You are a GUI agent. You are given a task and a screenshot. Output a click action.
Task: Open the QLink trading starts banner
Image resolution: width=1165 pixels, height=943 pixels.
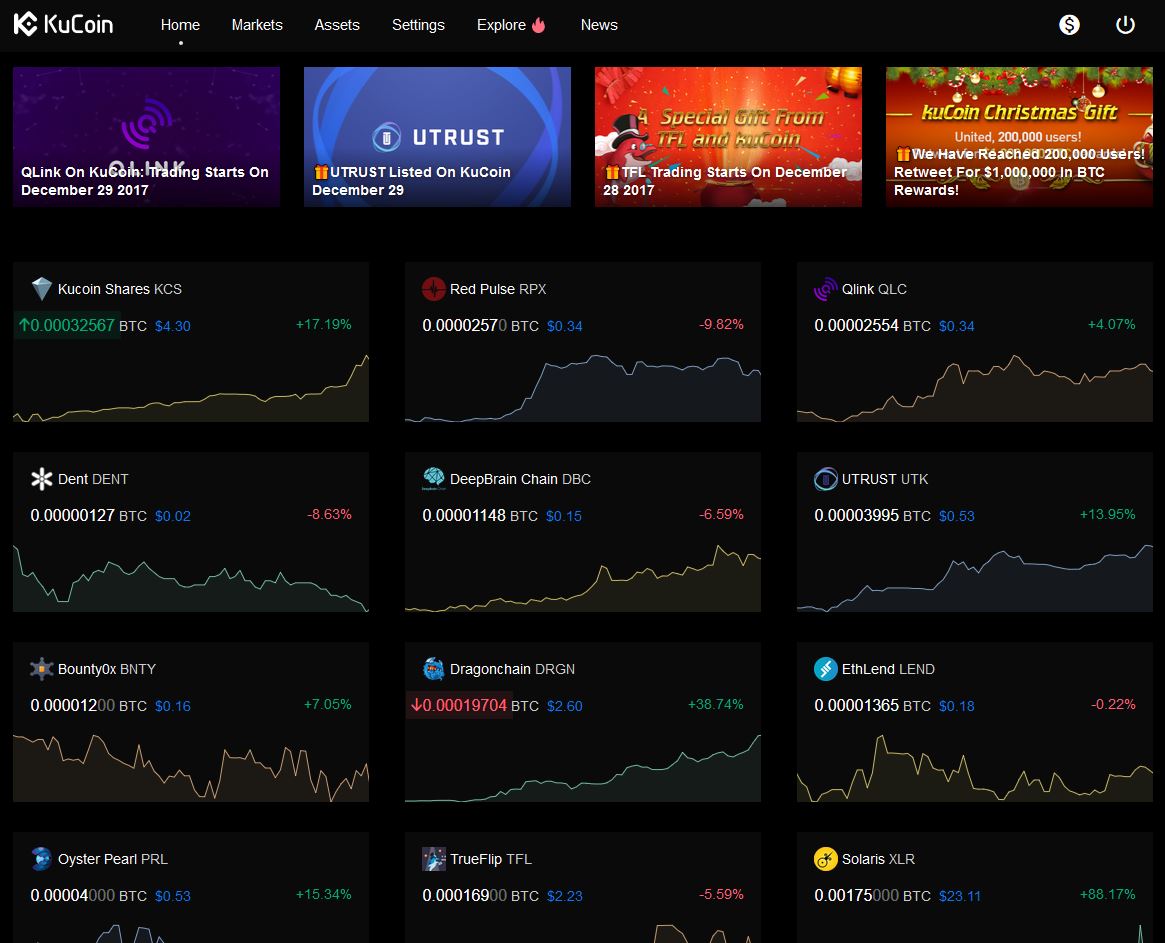[x=146, y=137]
